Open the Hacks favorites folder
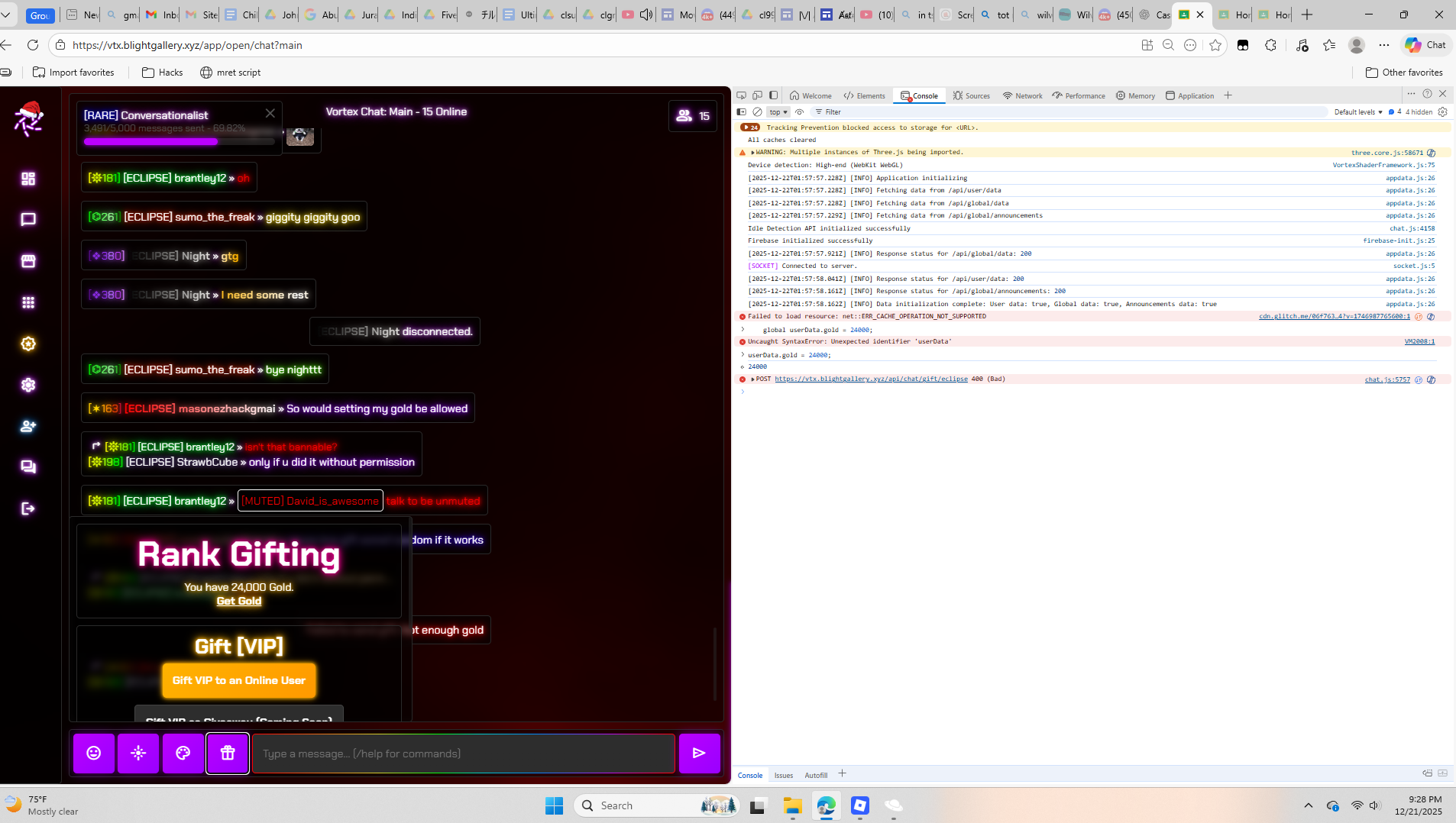Viewport: 1456px width, 823px height. [x=162, y=73]
